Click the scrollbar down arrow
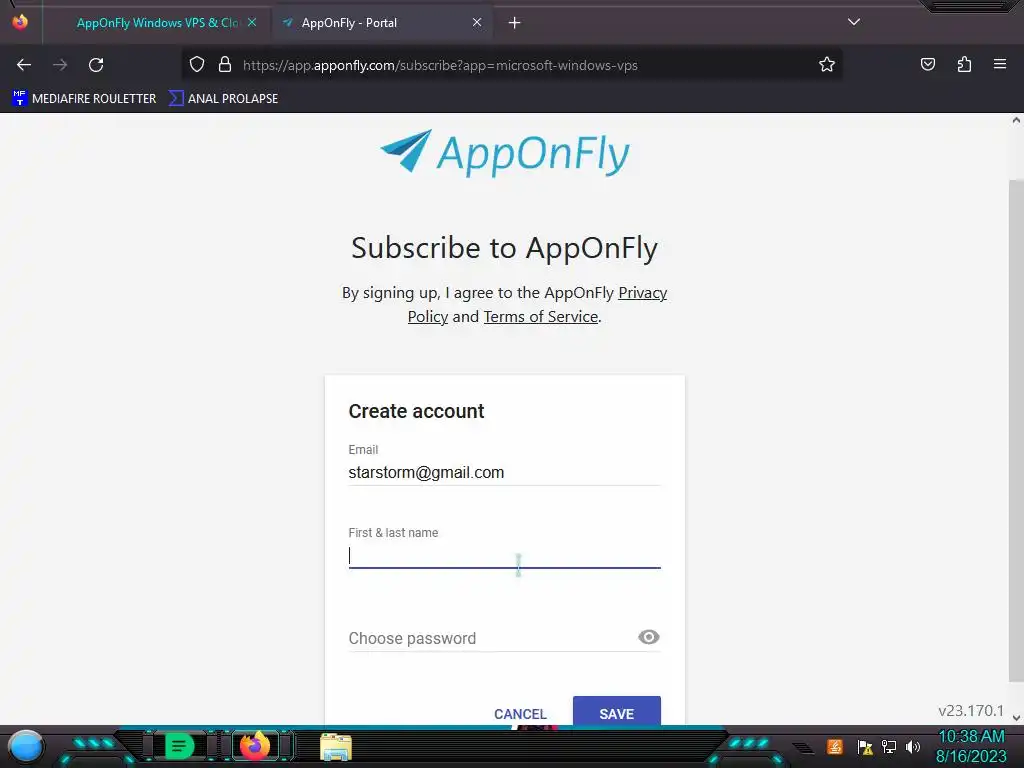The width and height of the screenshot is (1024, 768). pos(1016,718)
